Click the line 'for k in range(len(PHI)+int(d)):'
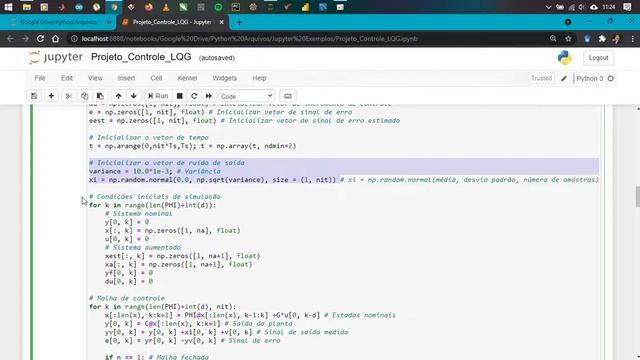 coord(153,205)
